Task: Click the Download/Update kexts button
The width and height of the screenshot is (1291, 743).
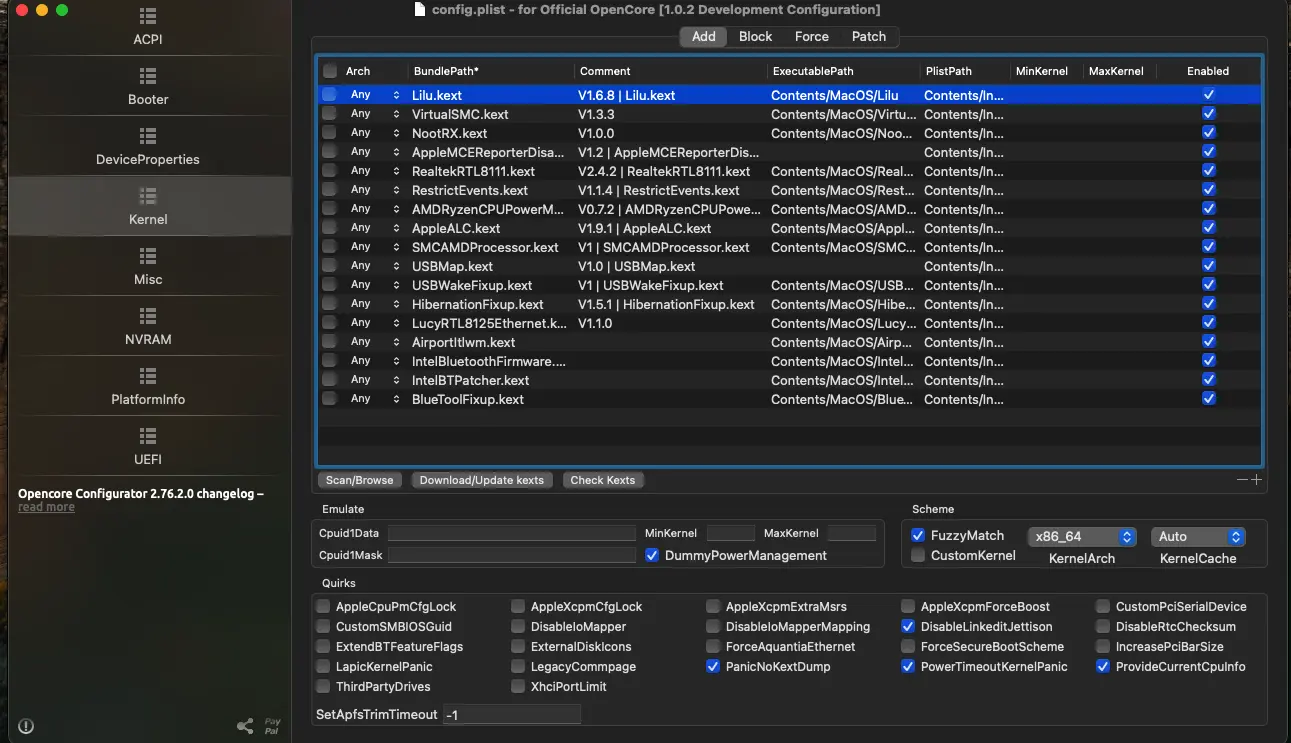Action: [482, 480]
